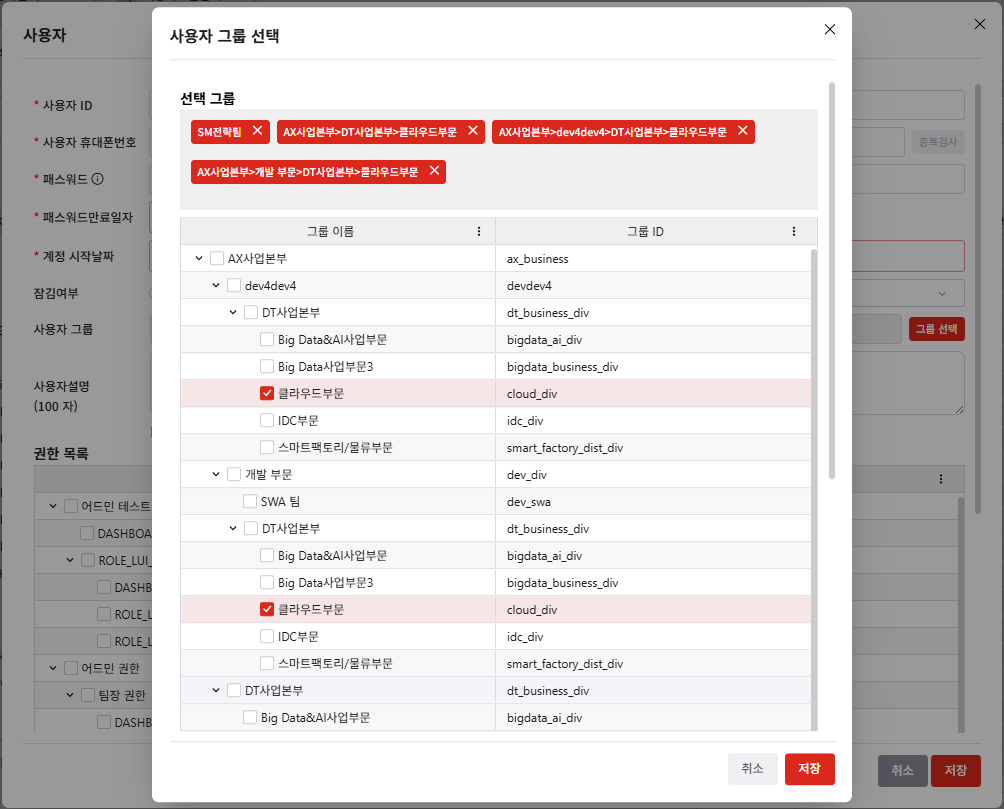This screenshot has width=1004, height=809.
Task: Select the ax_business group ID cell
Action: point(653,258)
